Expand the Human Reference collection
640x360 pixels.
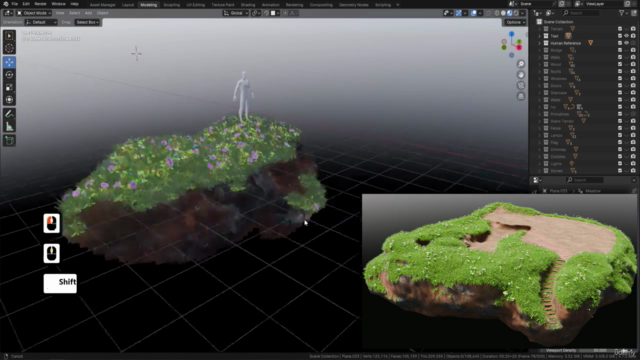coord(539,43)
